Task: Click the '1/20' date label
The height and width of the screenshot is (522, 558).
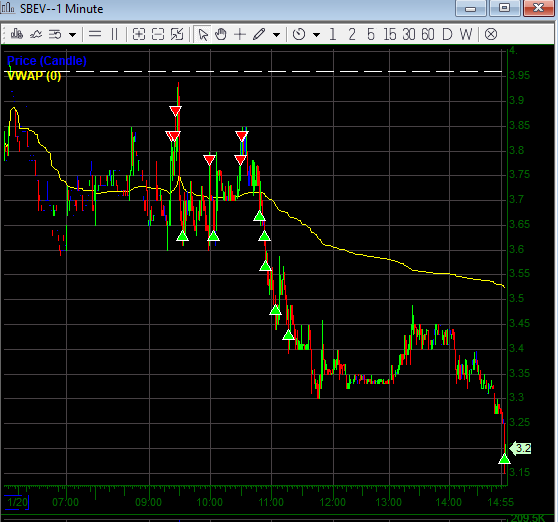Action: tap(17, 502)
